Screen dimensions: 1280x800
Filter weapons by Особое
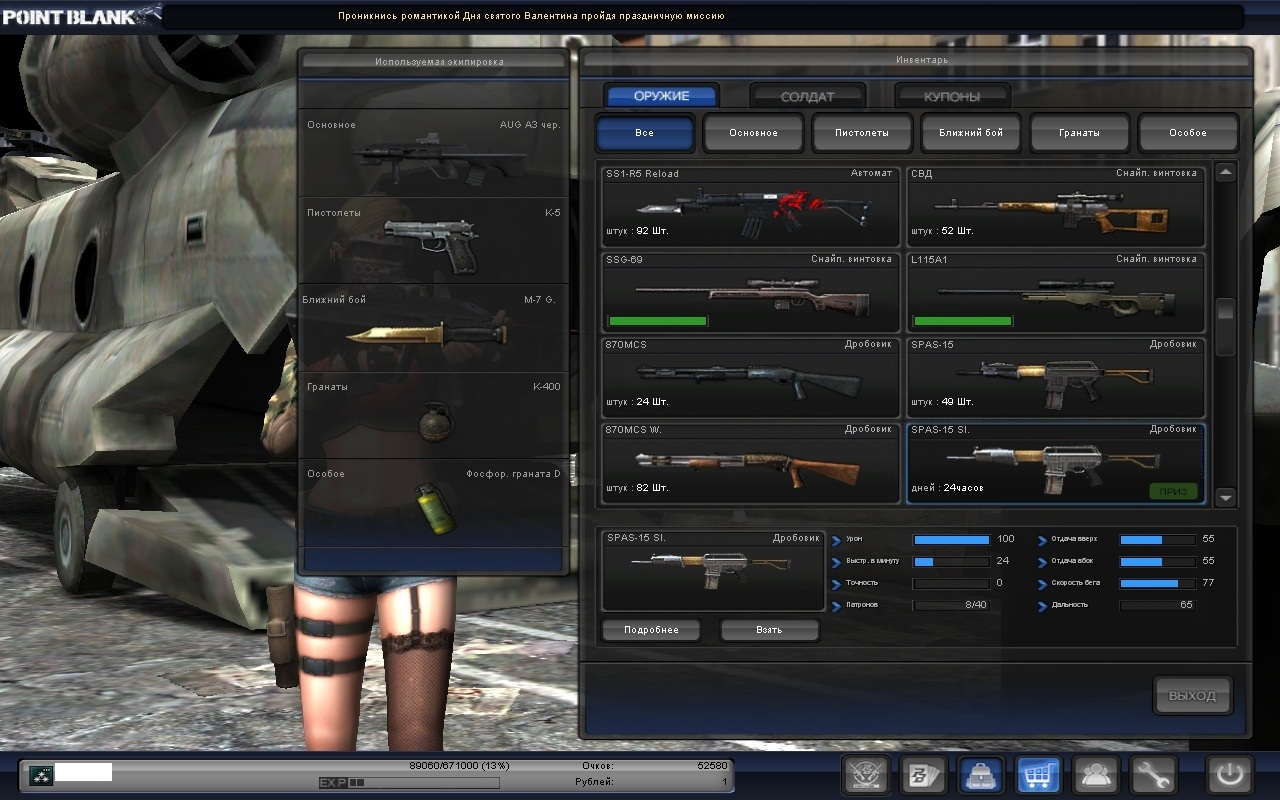pos(1188,132)
